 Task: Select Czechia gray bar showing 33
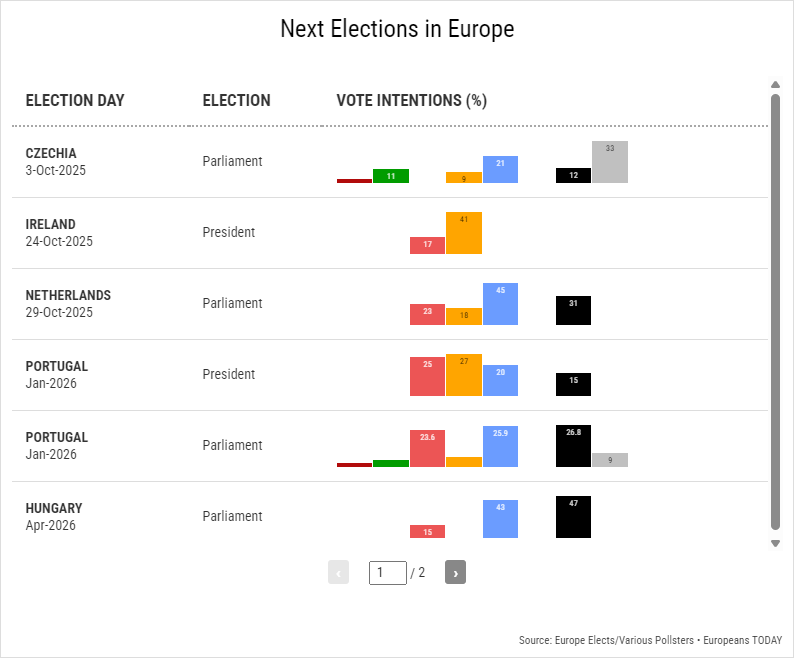610,162
